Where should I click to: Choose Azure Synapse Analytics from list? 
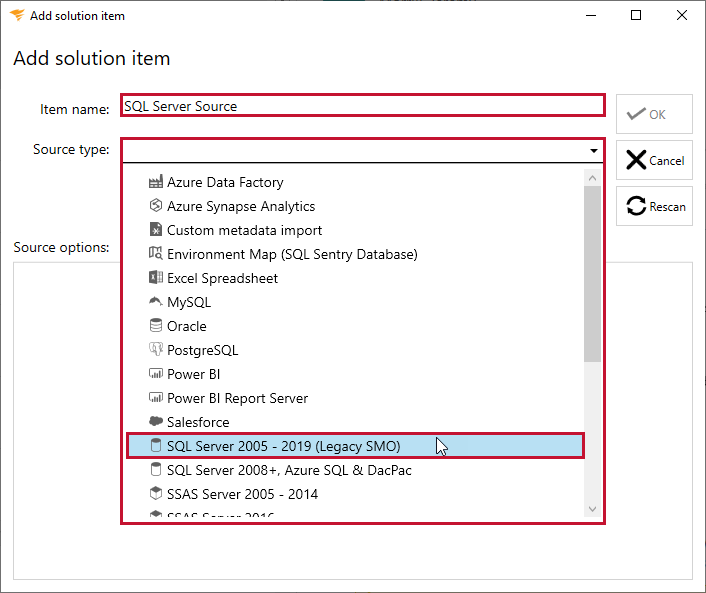point(356,206)
